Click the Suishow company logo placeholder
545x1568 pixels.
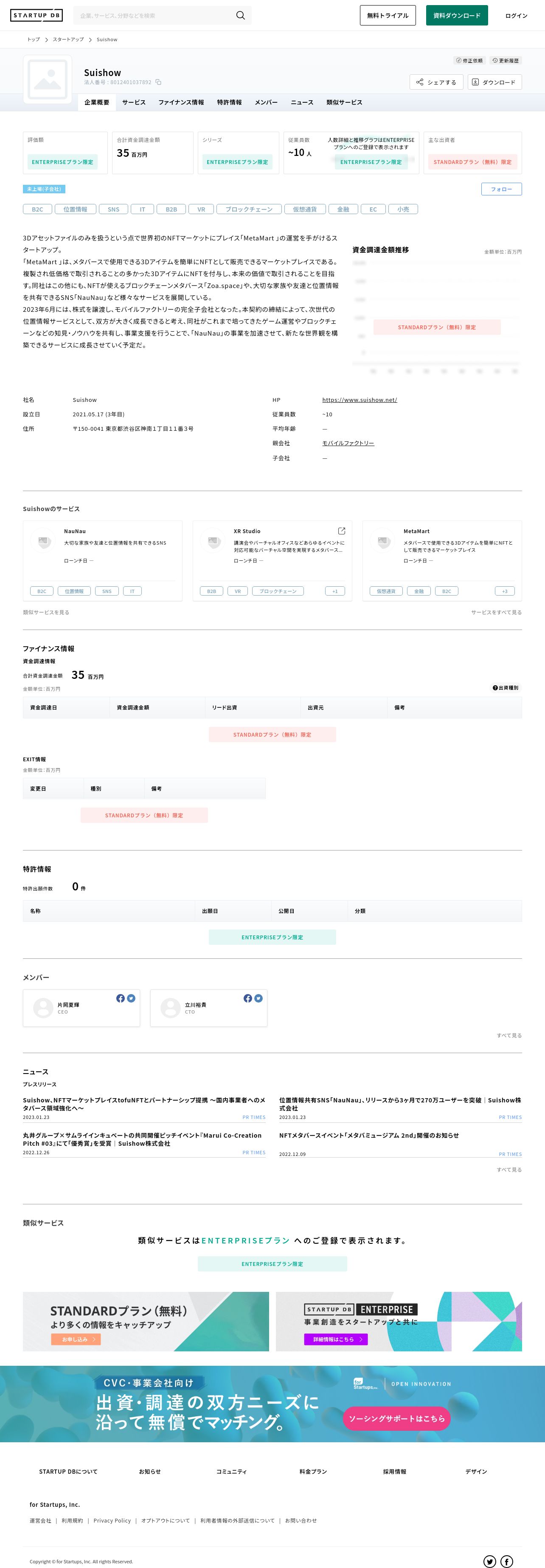pyautogui.click(x=48, y=79)
